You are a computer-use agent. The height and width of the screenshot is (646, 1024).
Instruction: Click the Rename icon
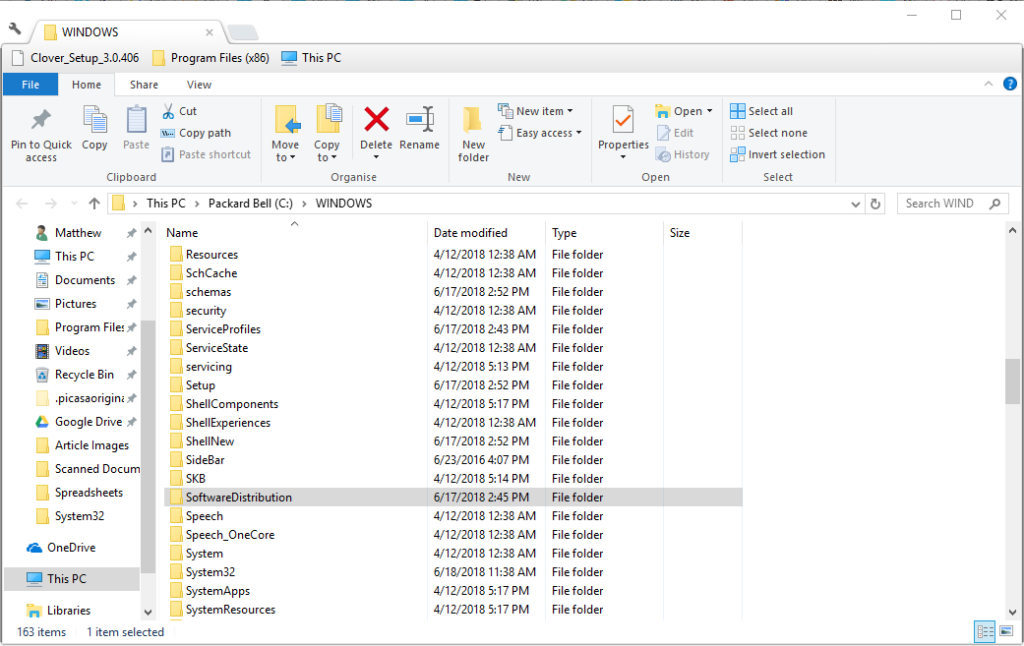(419, 119)
